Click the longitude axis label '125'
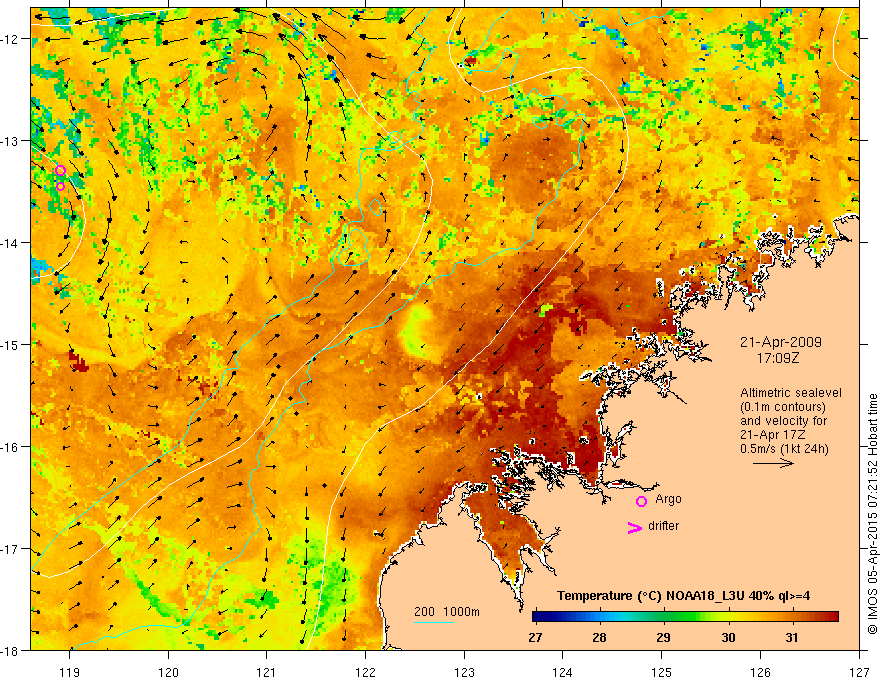 click(x=662, y=672)
